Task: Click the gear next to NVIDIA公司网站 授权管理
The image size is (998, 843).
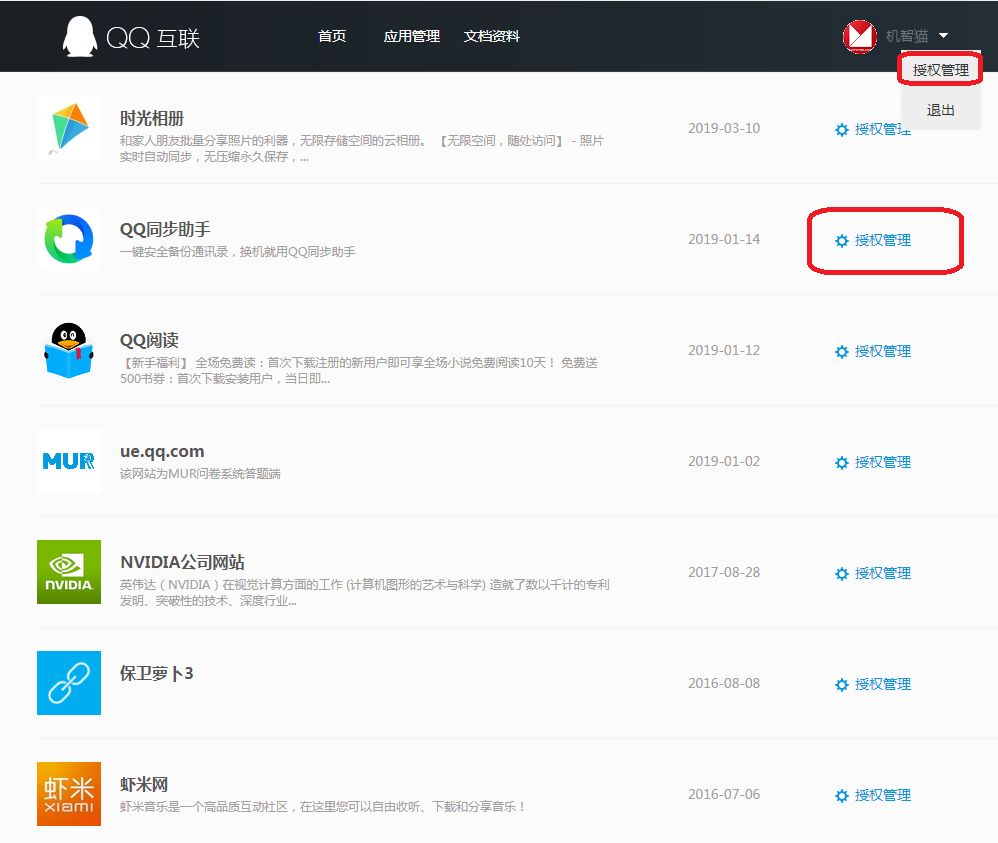Action: click(x=842, y=573)
